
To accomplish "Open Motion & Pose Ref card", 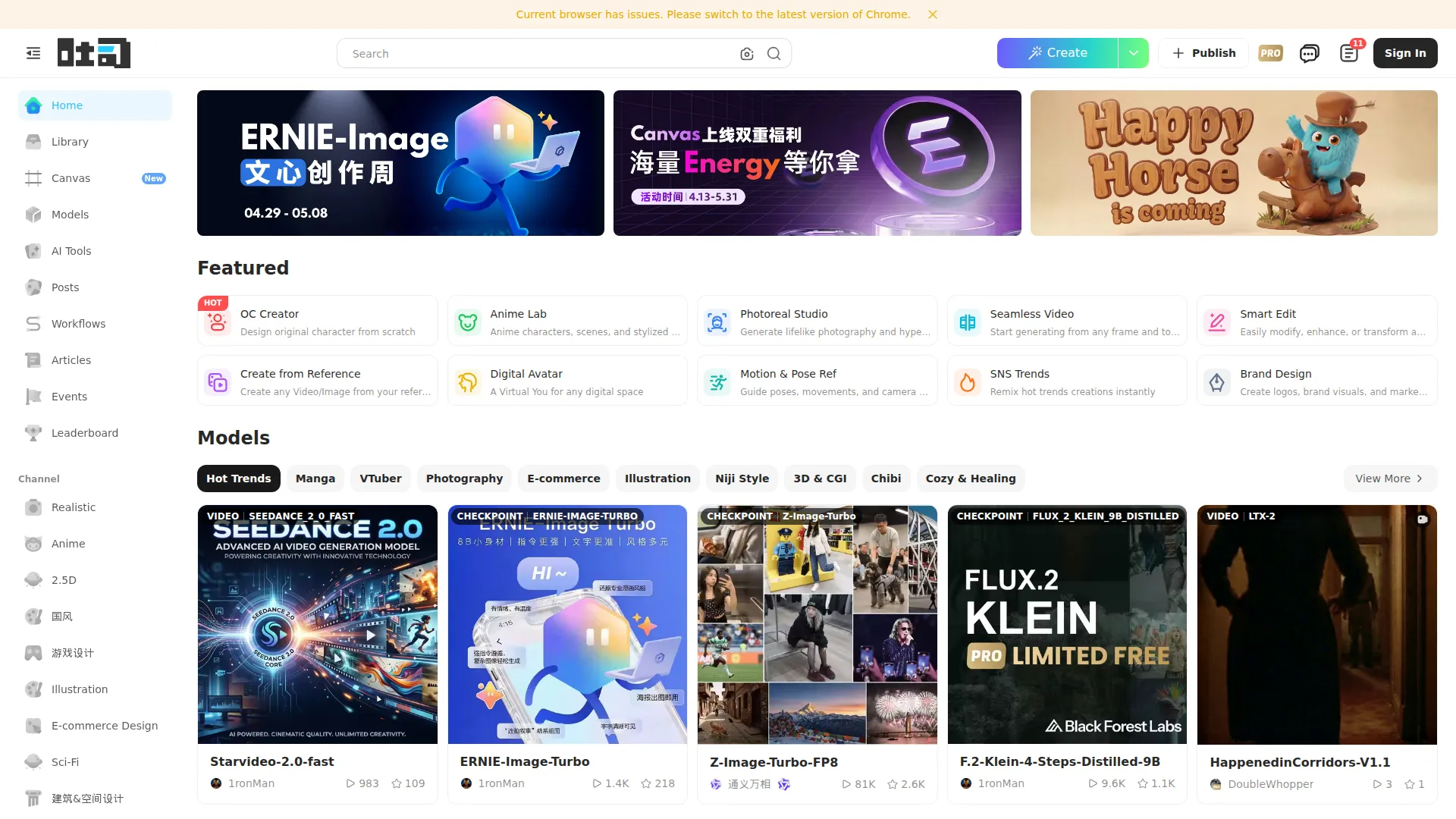I will coord(817,381).
